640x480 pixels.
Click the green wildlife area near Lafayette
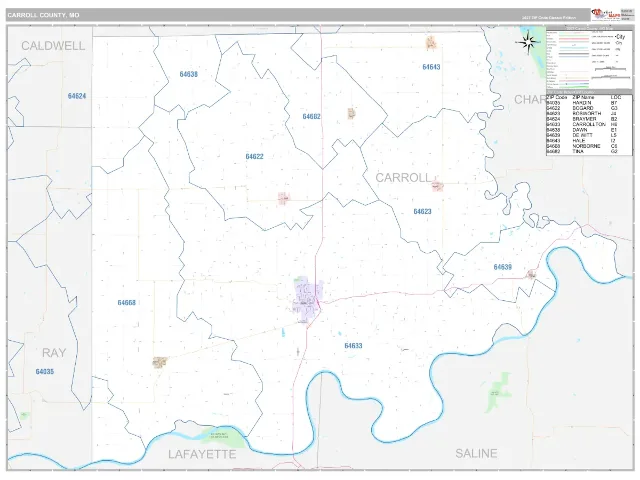(x=222, y=437)
